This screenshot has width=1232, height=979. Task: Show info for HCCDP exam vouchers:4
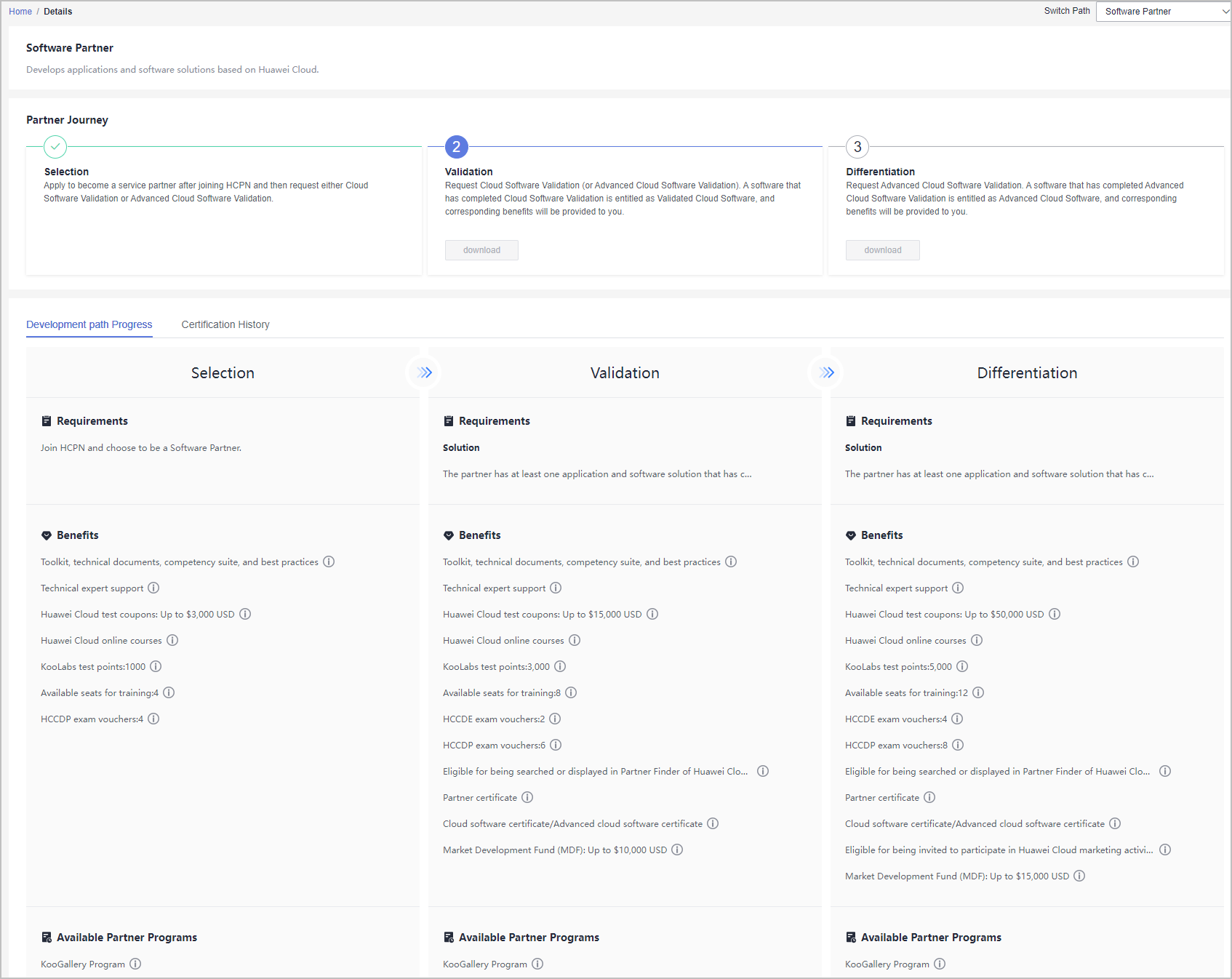point(153,719)
